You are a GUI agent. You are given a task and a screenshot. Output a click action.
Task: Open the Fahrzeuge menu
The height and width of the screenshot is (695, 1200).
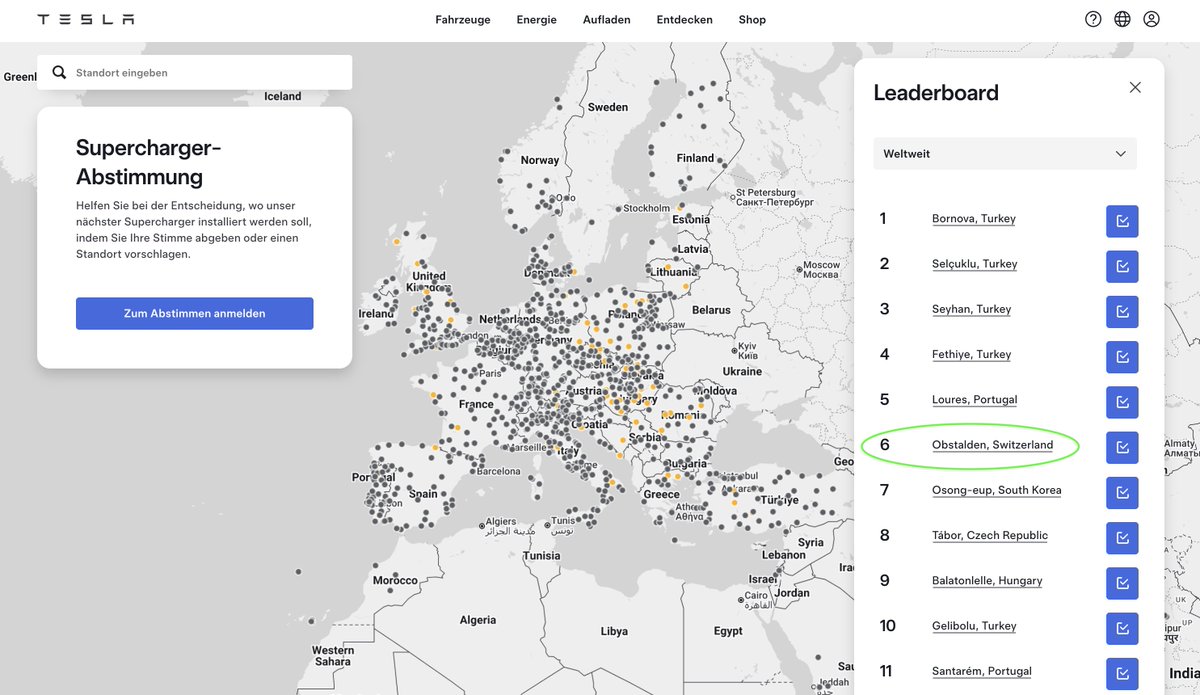coord(463,19)
